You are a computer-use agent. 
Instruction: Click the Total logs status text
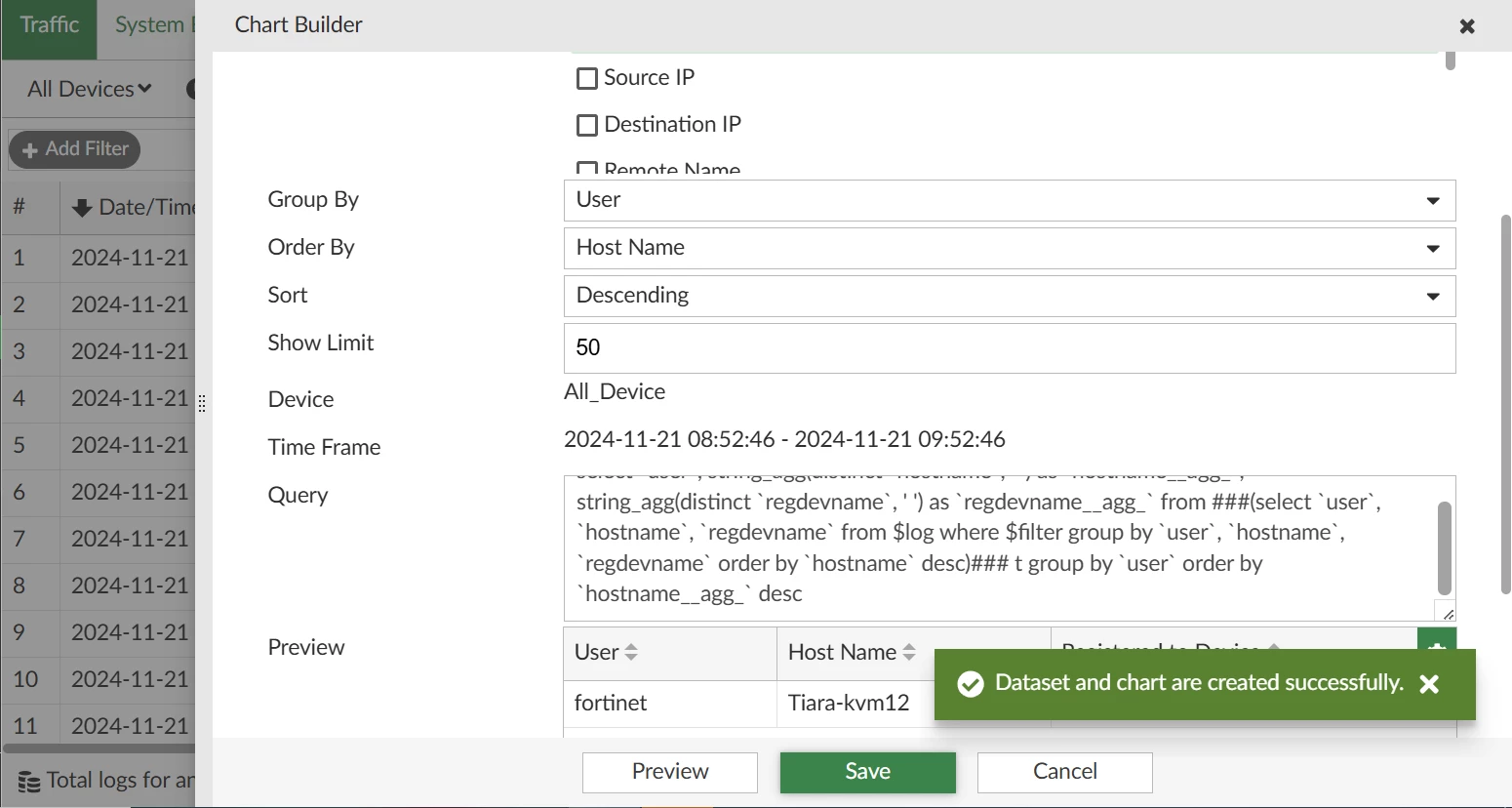[121, 781]
